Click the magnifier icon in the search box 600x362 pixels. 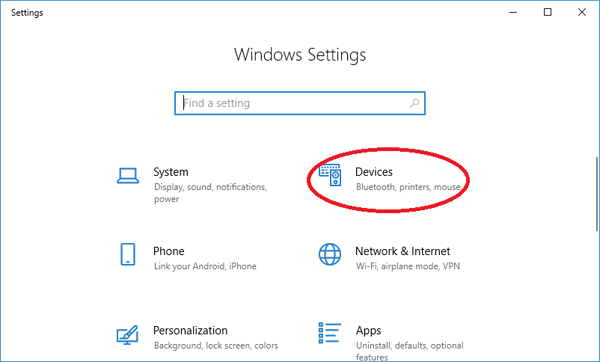pyautogui.click(x=414, y=103)
